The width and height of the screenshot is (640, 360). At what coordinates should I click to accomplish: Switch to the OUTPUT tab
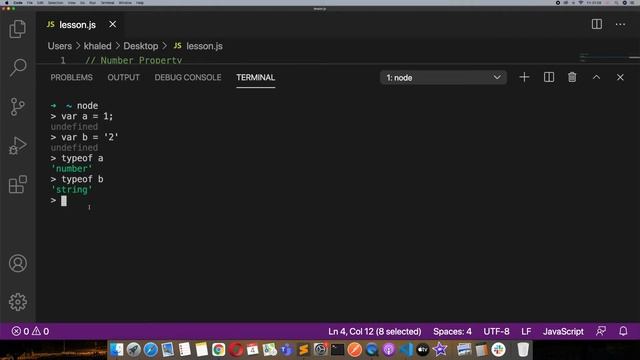click(x=123, y=78)
